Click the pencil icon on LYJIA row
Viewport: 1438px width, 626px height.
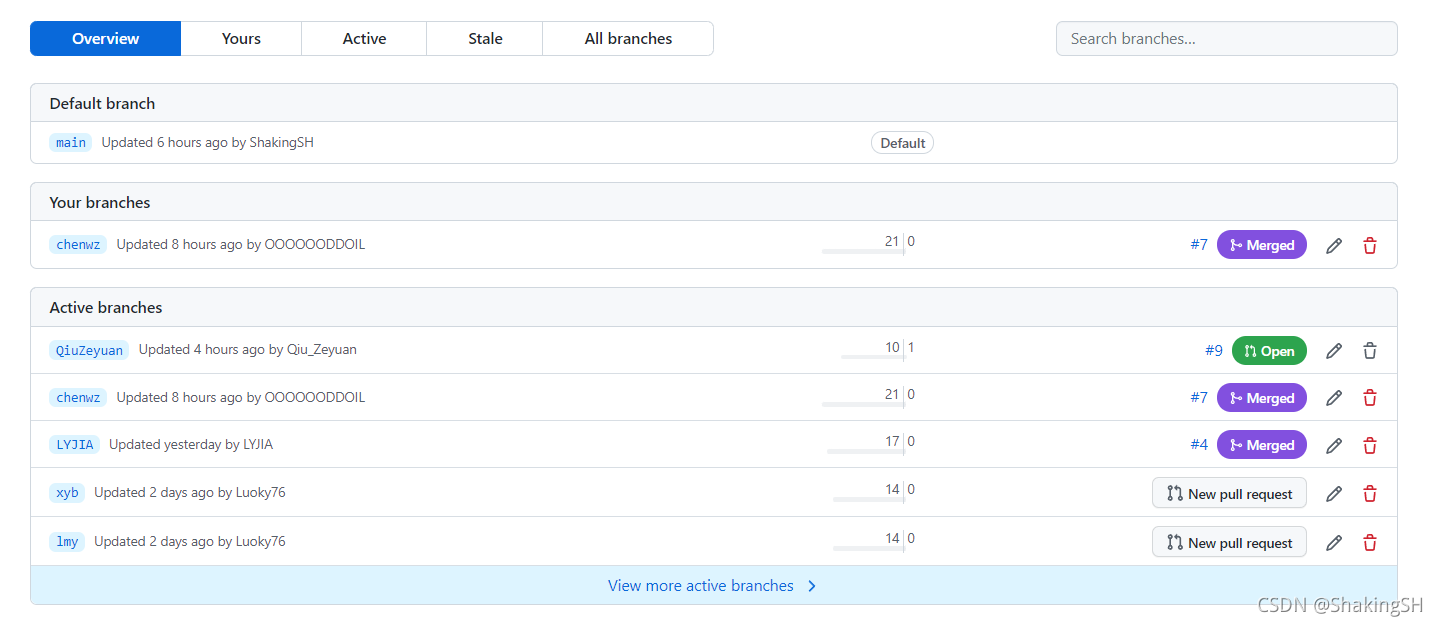(1333, 445)
